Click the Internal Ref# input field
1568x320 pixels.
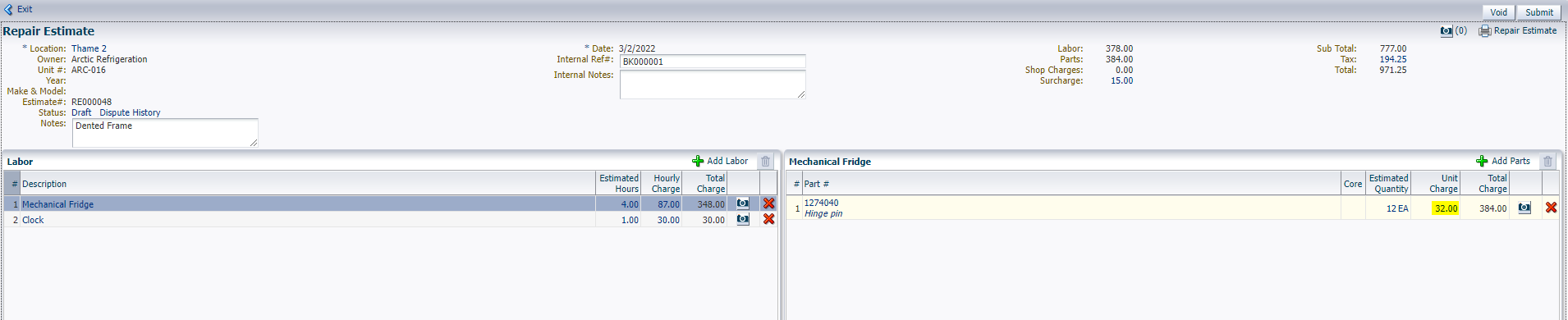(x=713, y=62)
